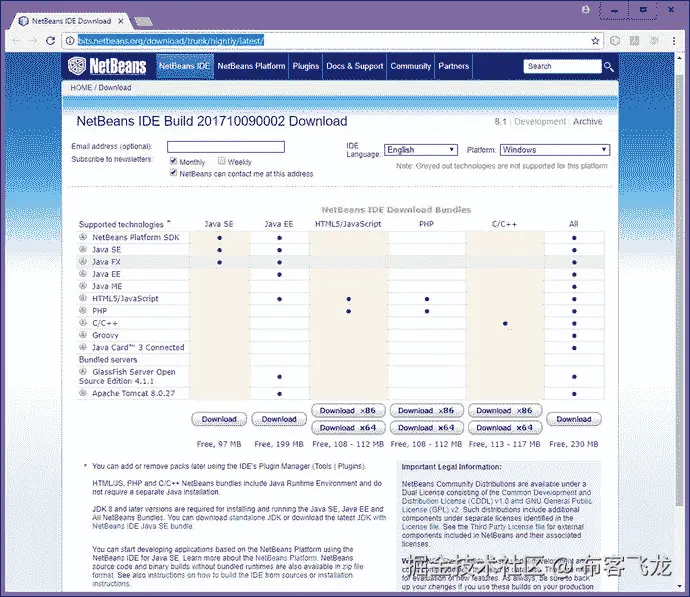Click the search magnifier icon
This screenshot has width=690, height=597.
609,66
